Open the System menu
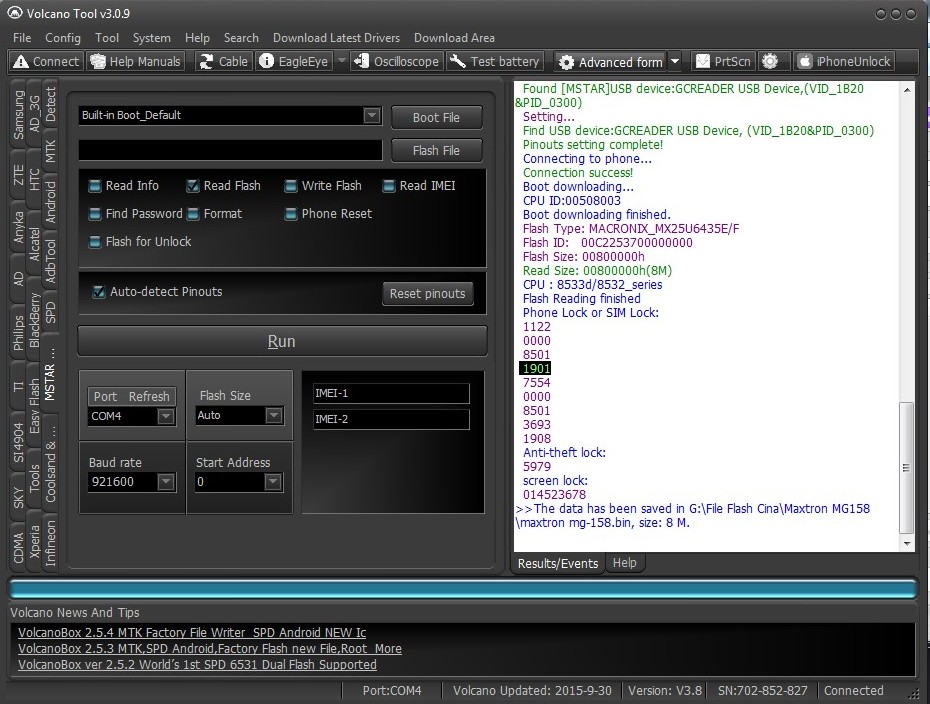The width and height of the screenshot is (930, 704). click(x=152, y=38)
